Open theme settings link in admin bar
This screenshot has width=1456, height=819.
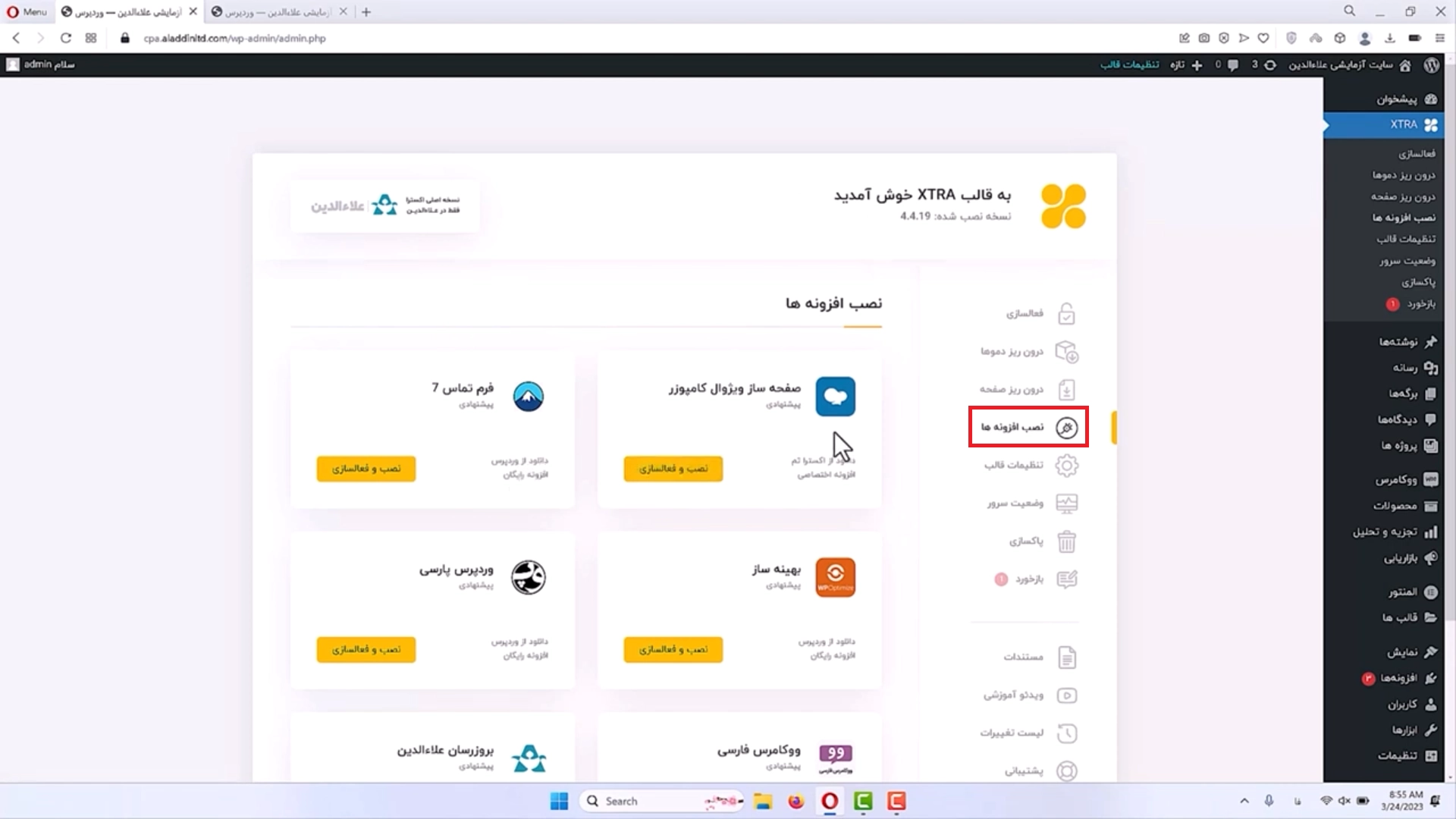pyautogui.click(x=1130, y=65)
